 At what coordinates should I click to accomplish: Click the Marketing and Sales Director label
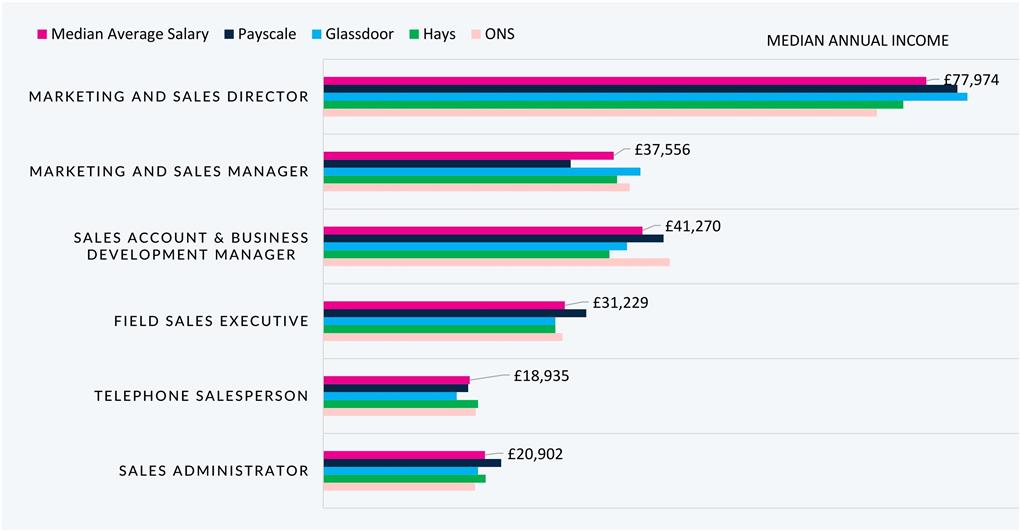169,97
